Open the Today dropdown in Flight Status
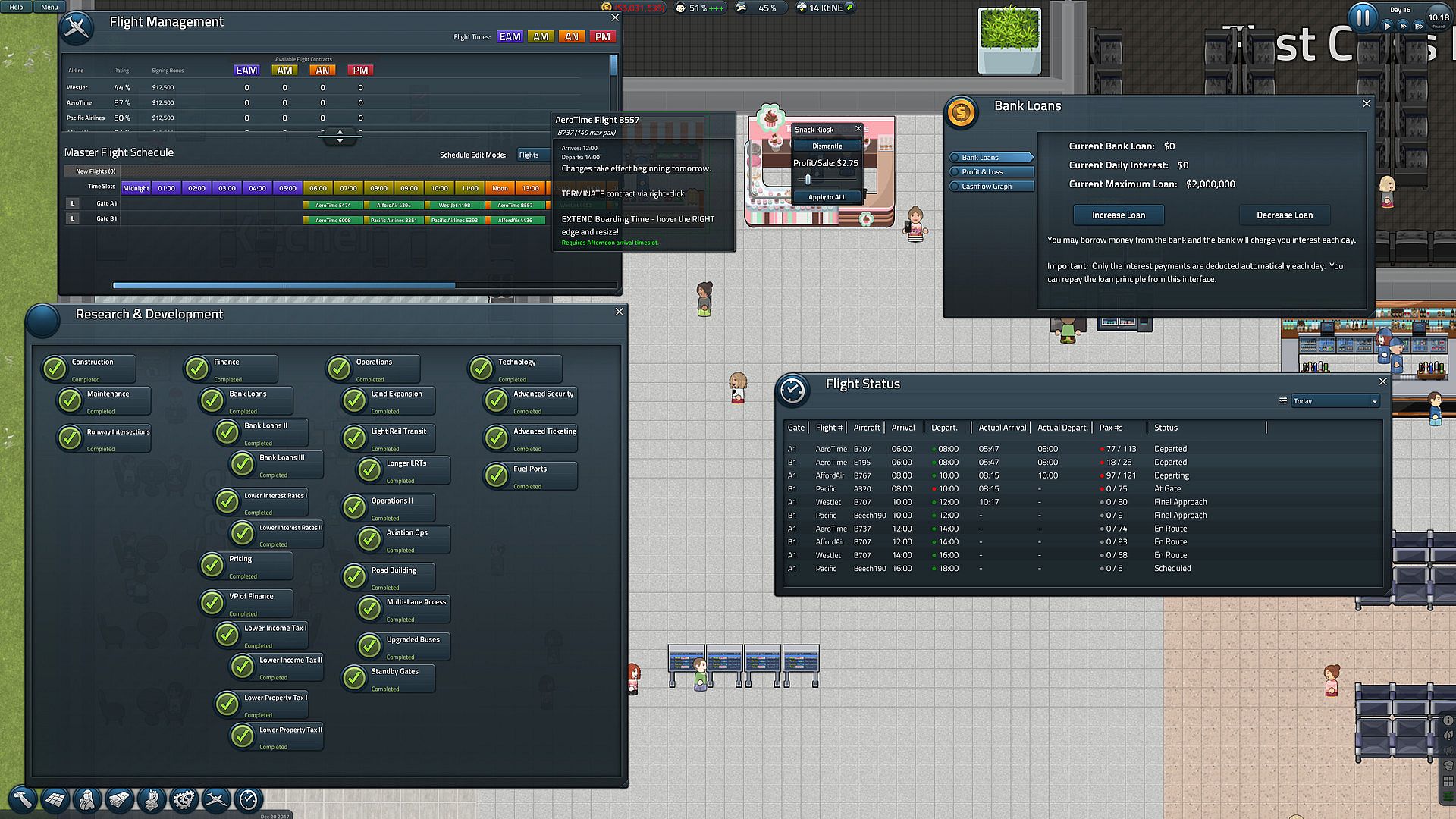The height and width of the screenshot is (819, 1456). click(x=1335, y=401)
